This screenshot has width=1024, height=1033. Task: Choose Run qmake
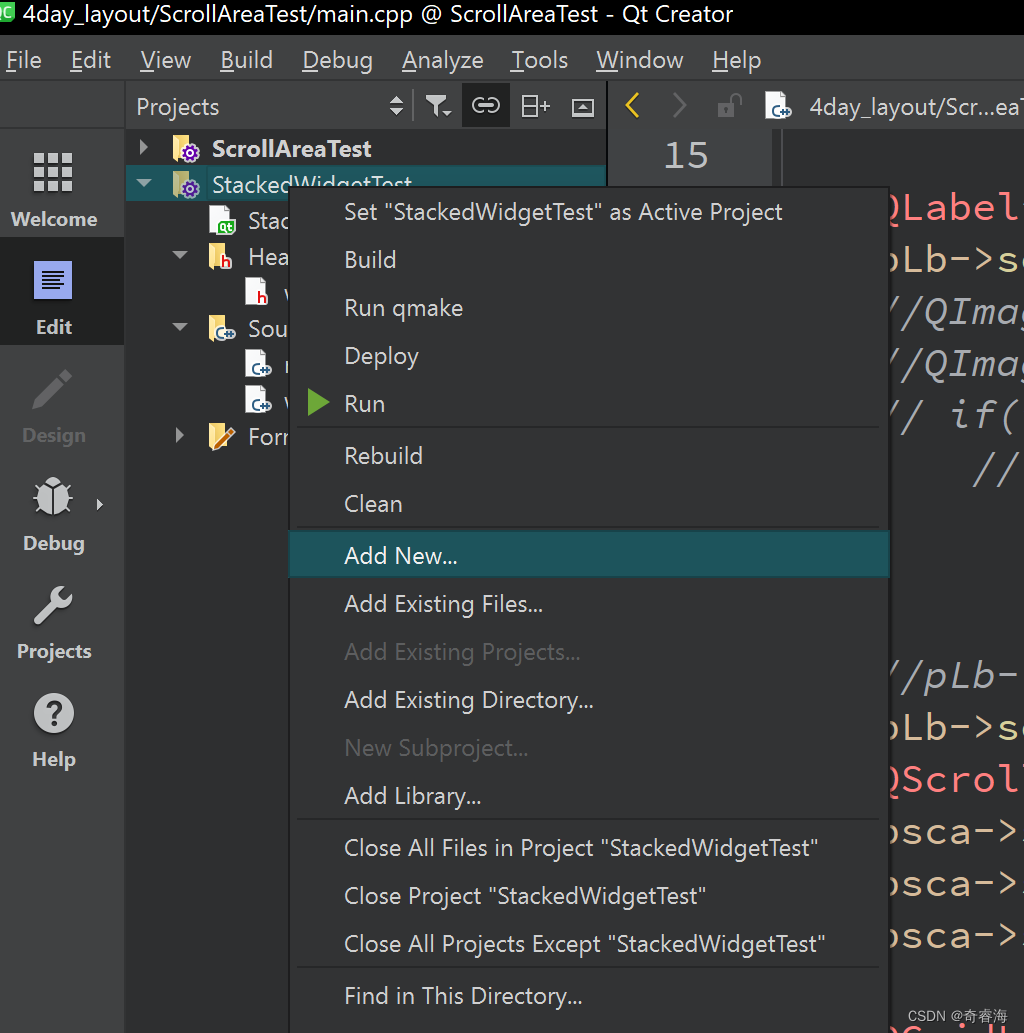pyautogui.click(x=589, y=308)
